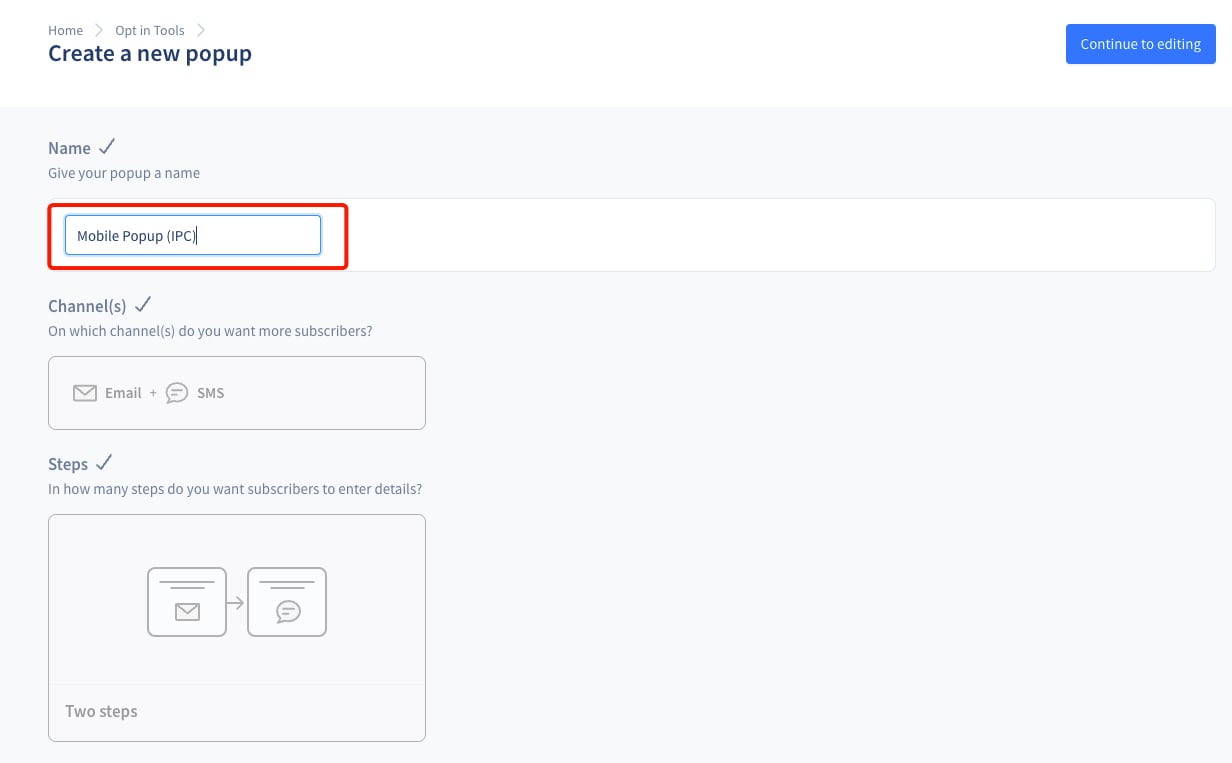Select the Two steps option card
Screen dimensions: 1232x763
pos(237,626)
